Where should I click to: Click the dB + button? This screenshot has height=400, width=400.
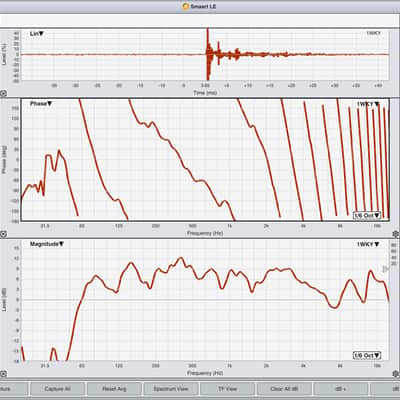pyautogui.click(x=341, y=389)
